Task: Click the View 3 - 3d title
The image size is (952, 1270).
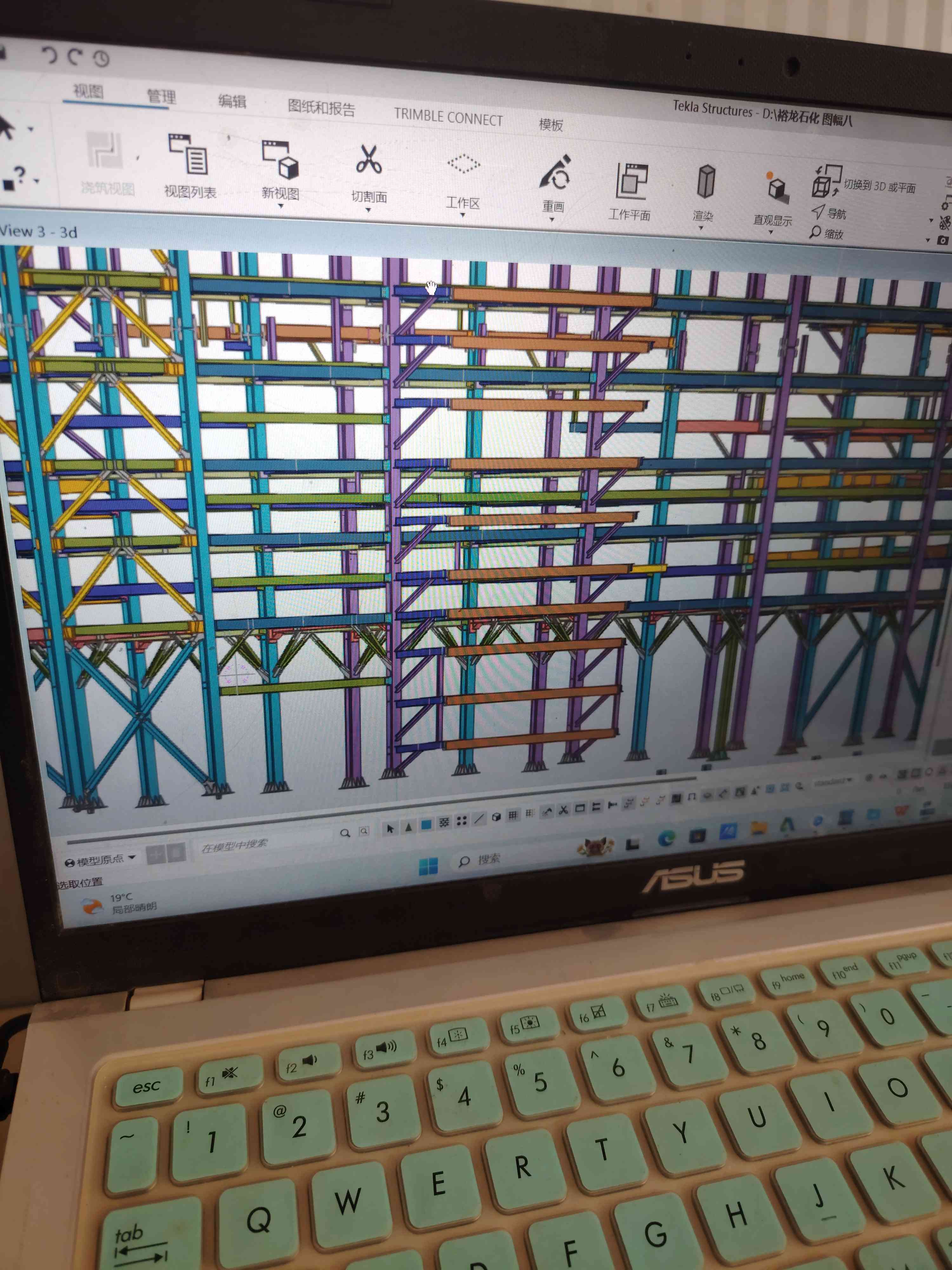Action: pos(38,231)
